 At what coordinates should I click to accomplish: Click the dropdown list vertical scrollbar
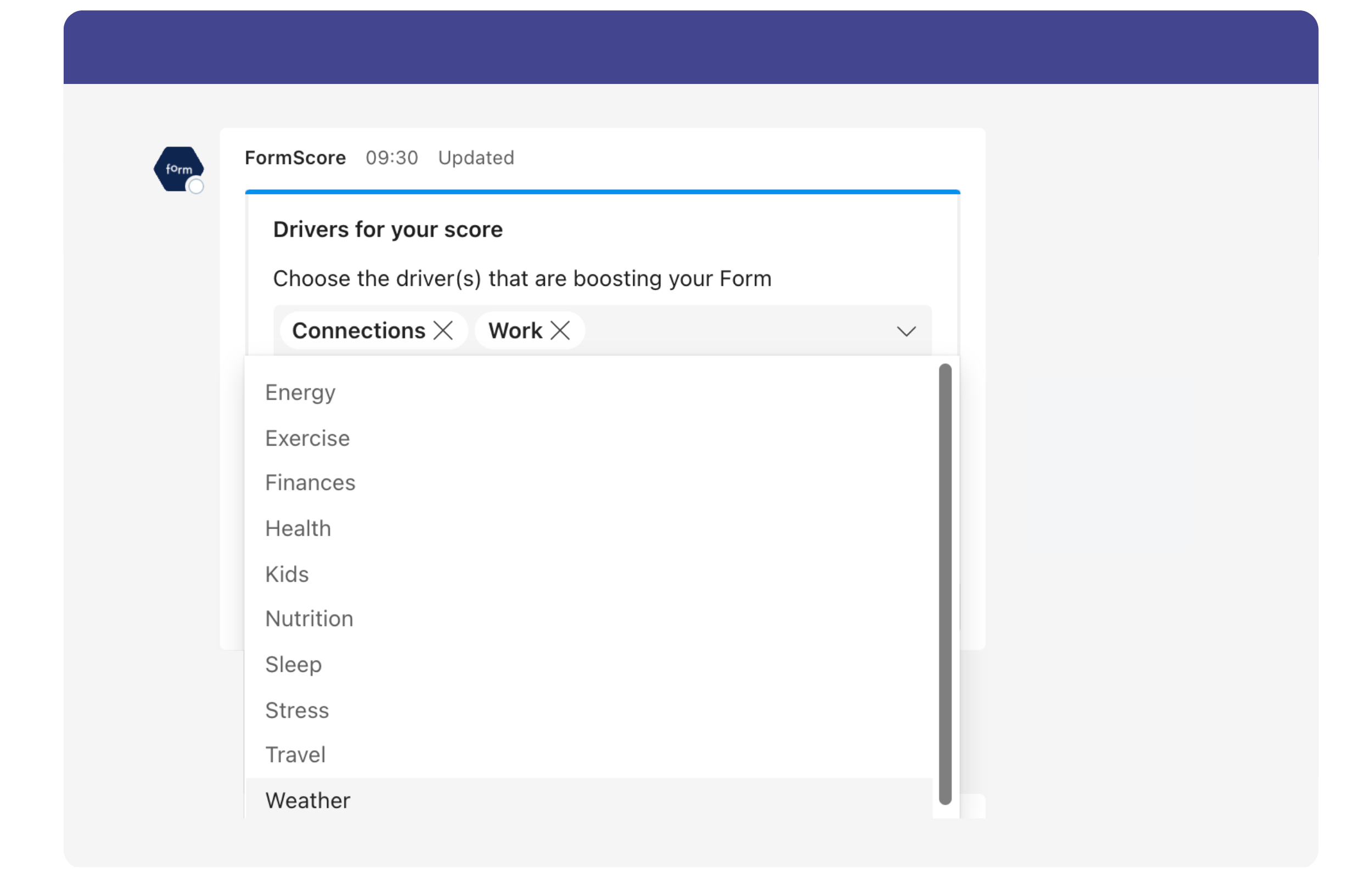(945, 584)
